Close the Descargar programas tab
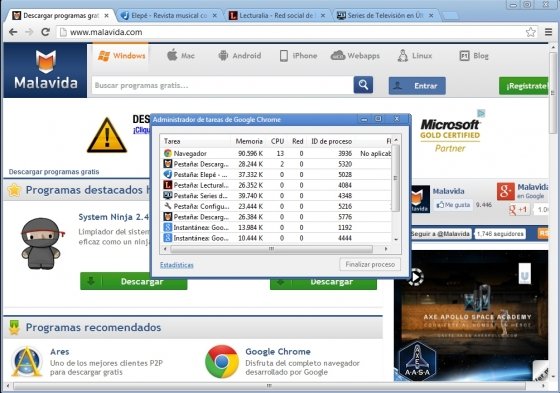 point(106,16)
